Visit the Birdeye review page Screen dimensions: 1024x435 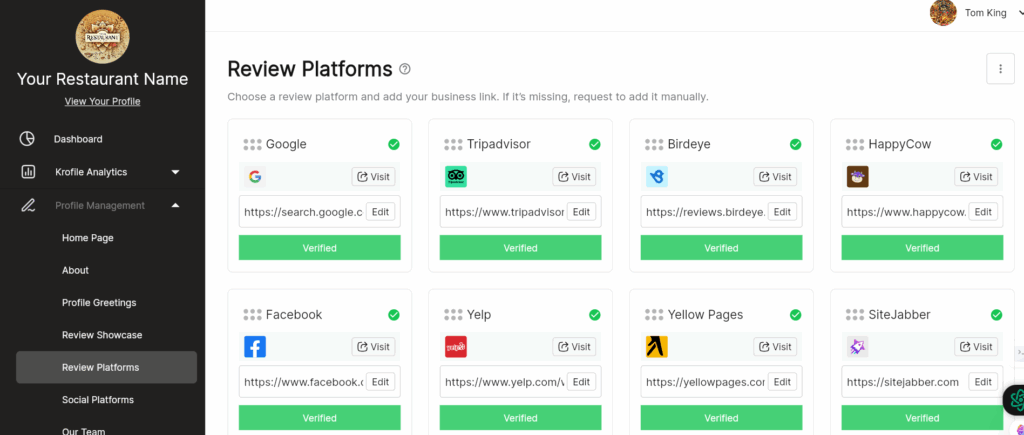tap(775, 176)
